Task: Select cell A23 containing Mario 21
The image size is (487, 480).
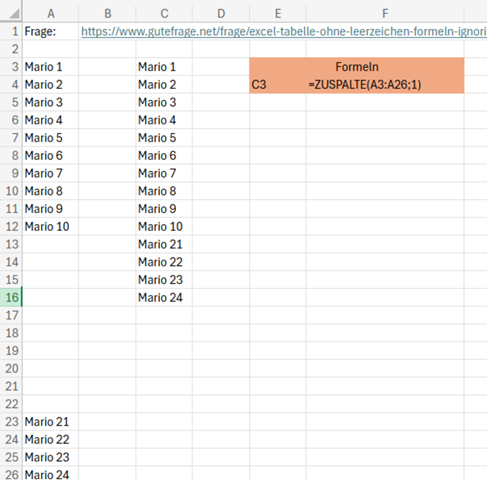Action: tap(51, 422)
